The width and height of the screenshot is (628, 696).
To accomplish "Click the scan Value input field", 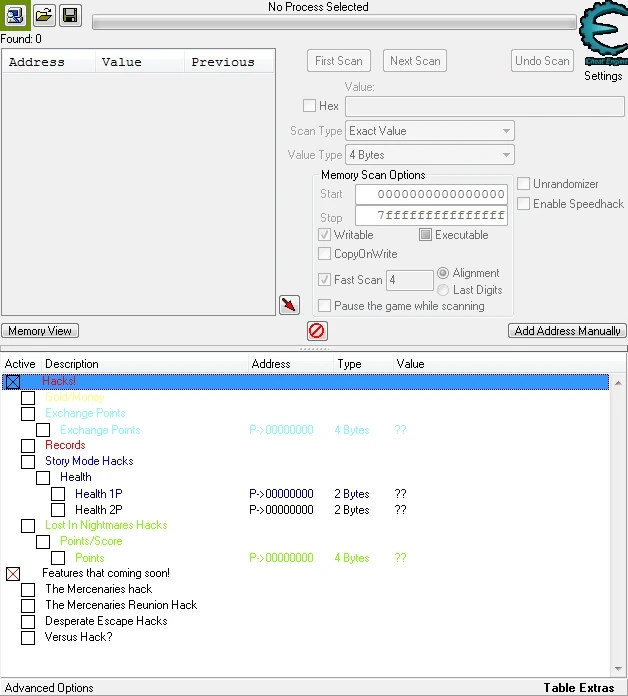I will pyautogui.click(x=485, y=107).
